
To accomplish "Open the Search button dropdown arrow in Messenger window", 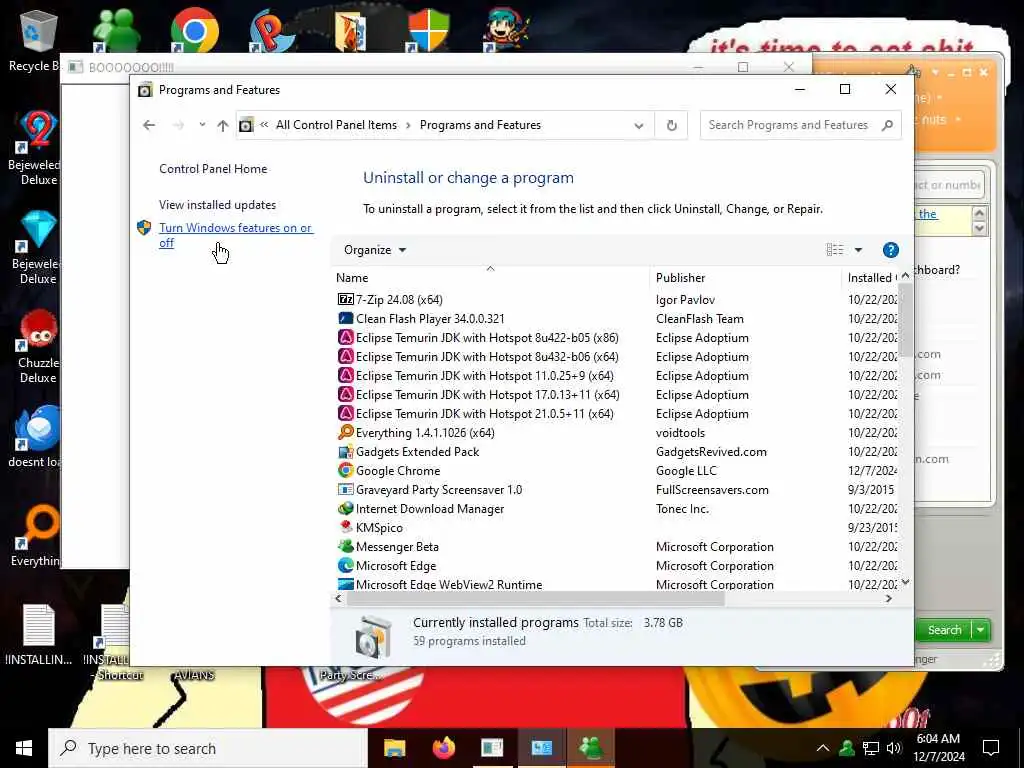I will pos(981,630).
